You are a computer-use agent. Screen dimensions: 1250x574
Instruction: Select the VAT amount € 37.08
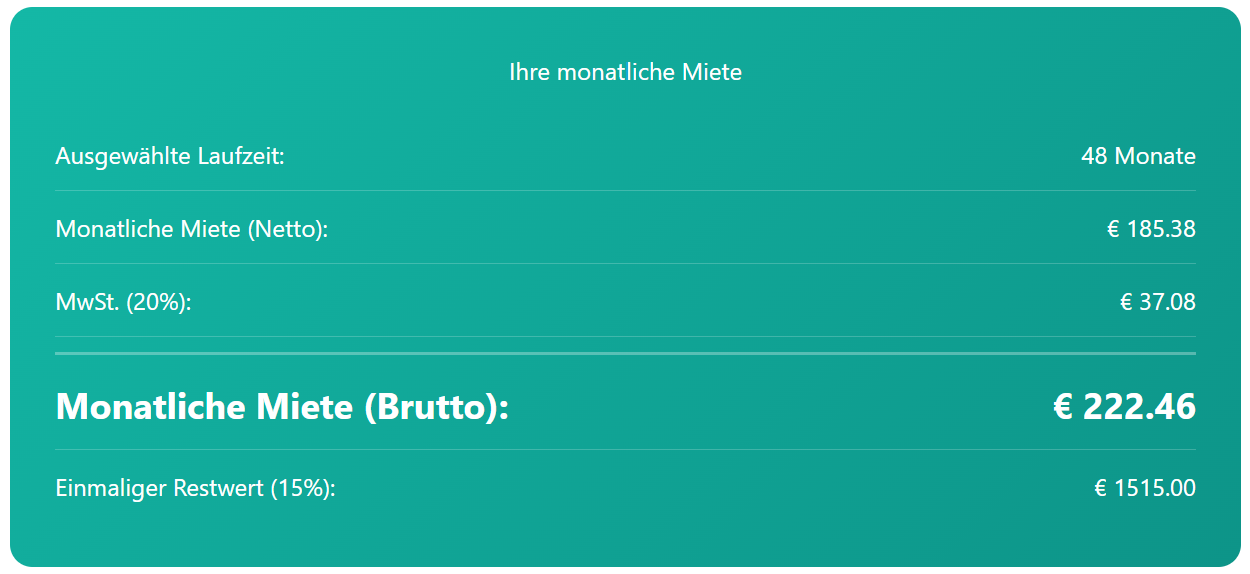tap(1157, 302)
